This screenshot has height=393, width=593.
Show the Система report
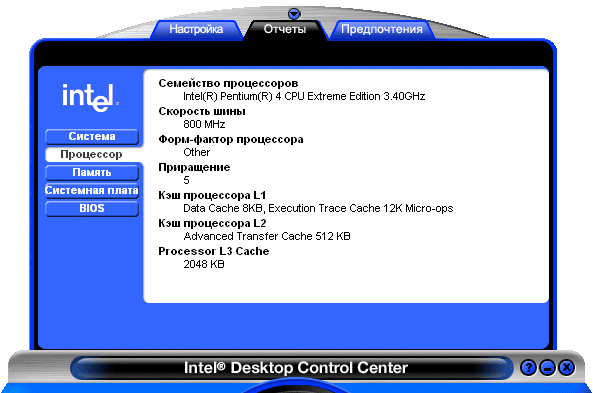tap(92, 137)
